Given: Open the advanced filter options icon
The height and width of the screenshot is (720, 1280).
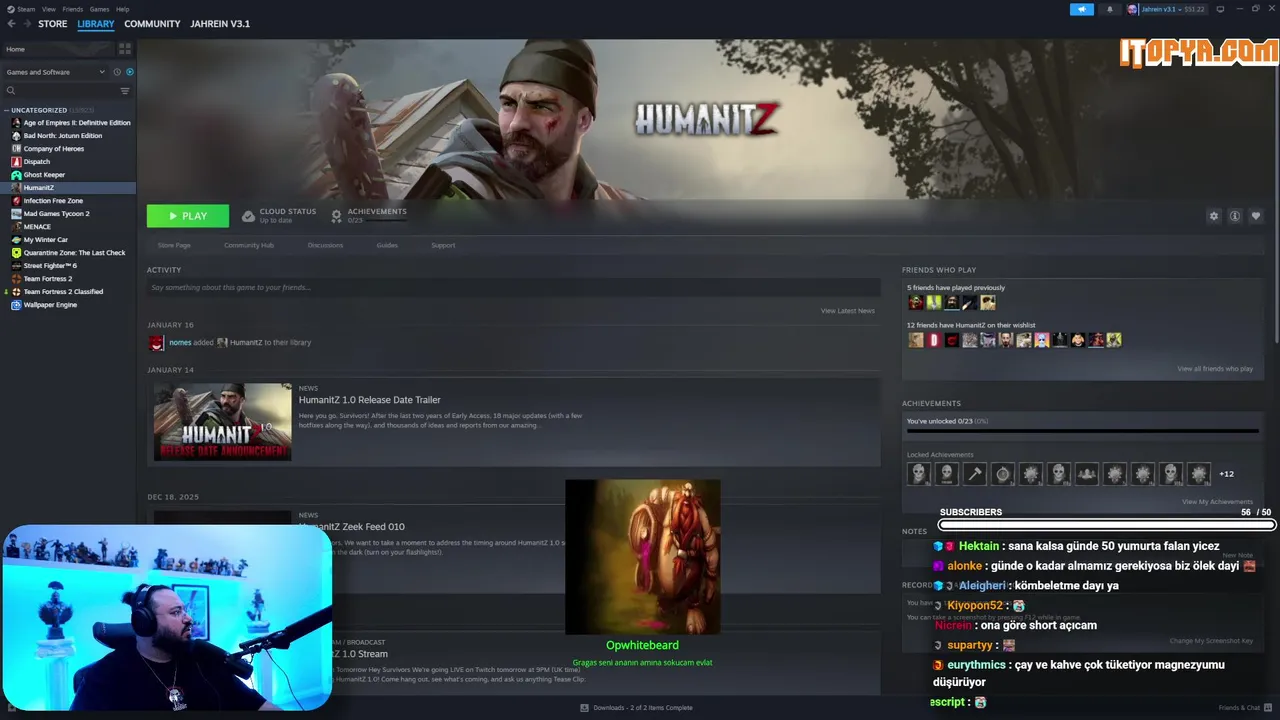Looking at the screenshot, I should [x=125, y=91].
